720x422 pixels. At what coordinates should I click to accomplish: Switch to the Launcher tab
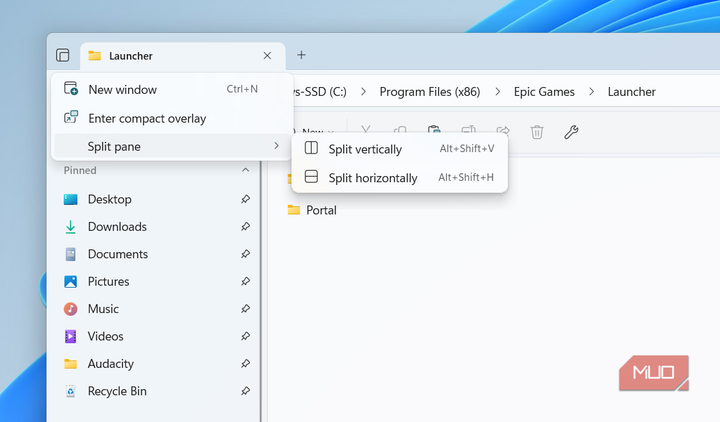click(183, 56)
